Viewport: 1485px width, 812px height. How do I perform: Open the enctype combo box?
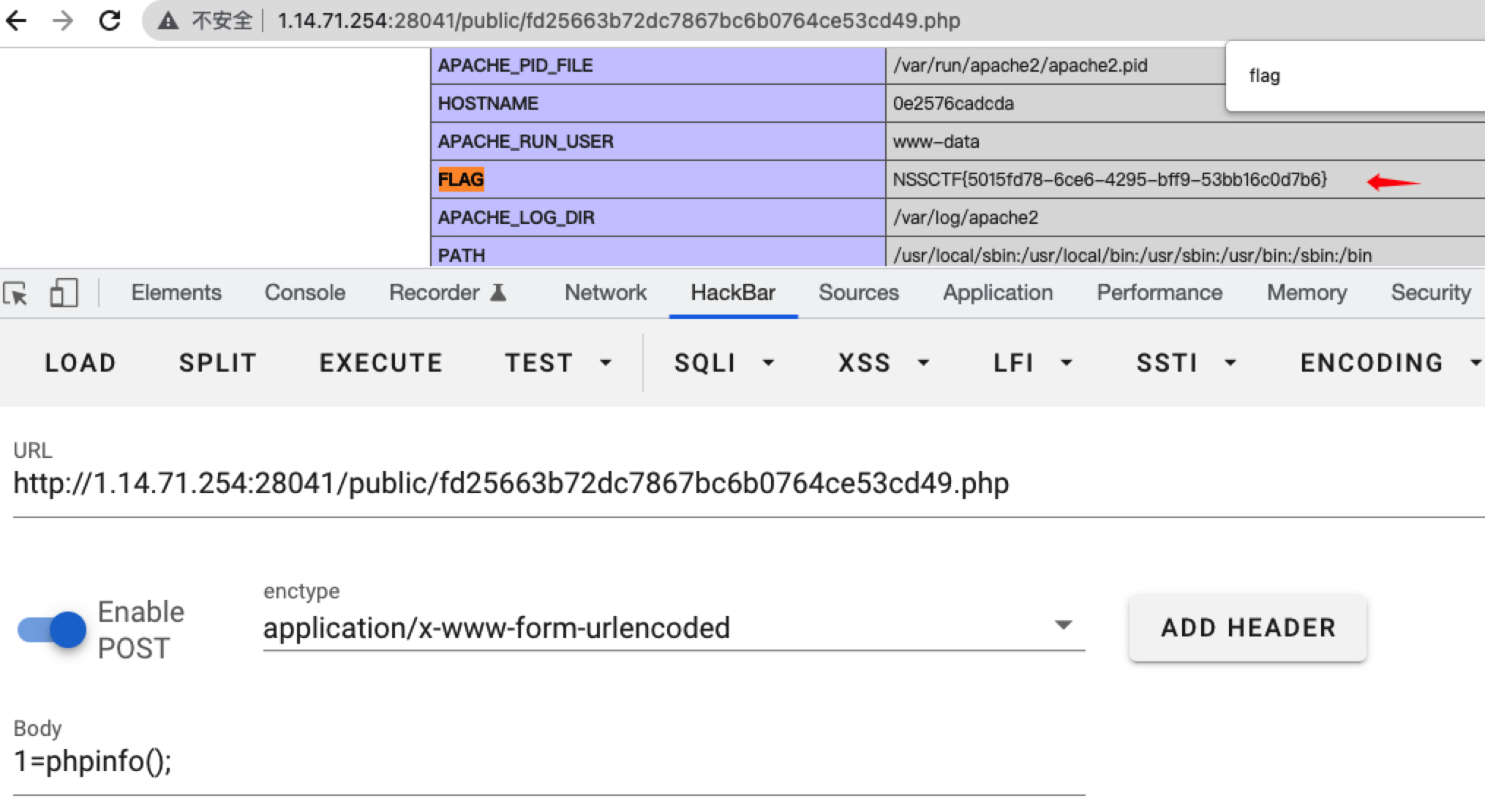[x=674, y=628]
